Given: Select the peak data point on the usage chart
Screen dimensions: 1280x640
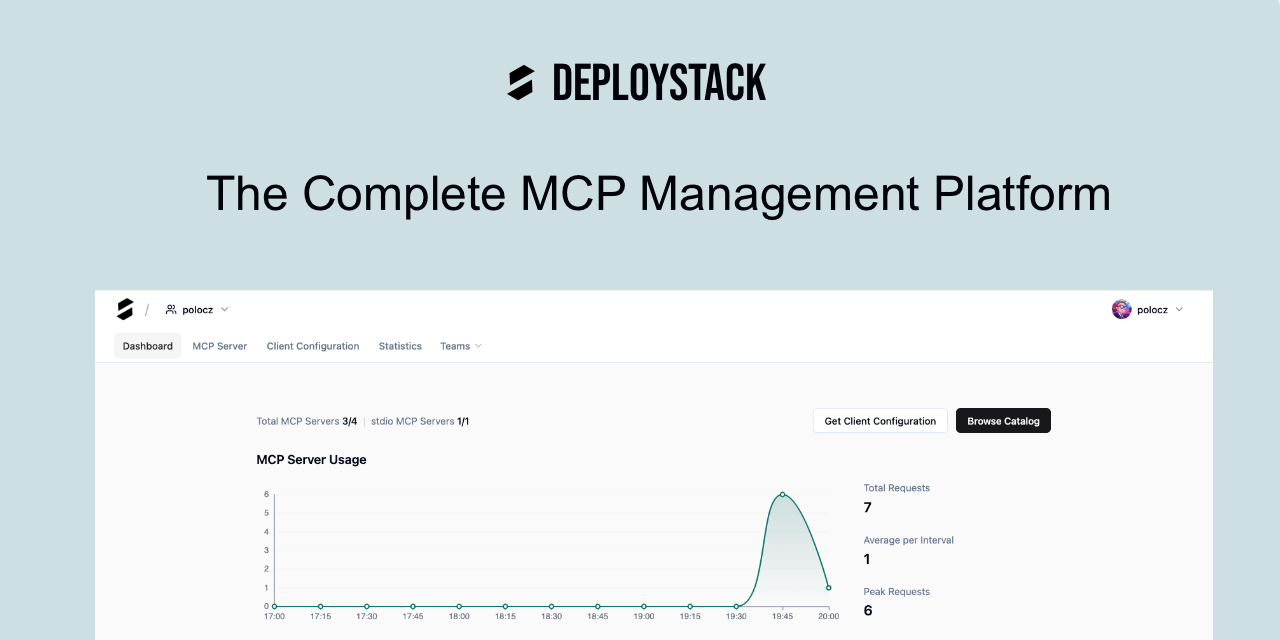Looking at the screenshot, I should click(782, 494).
